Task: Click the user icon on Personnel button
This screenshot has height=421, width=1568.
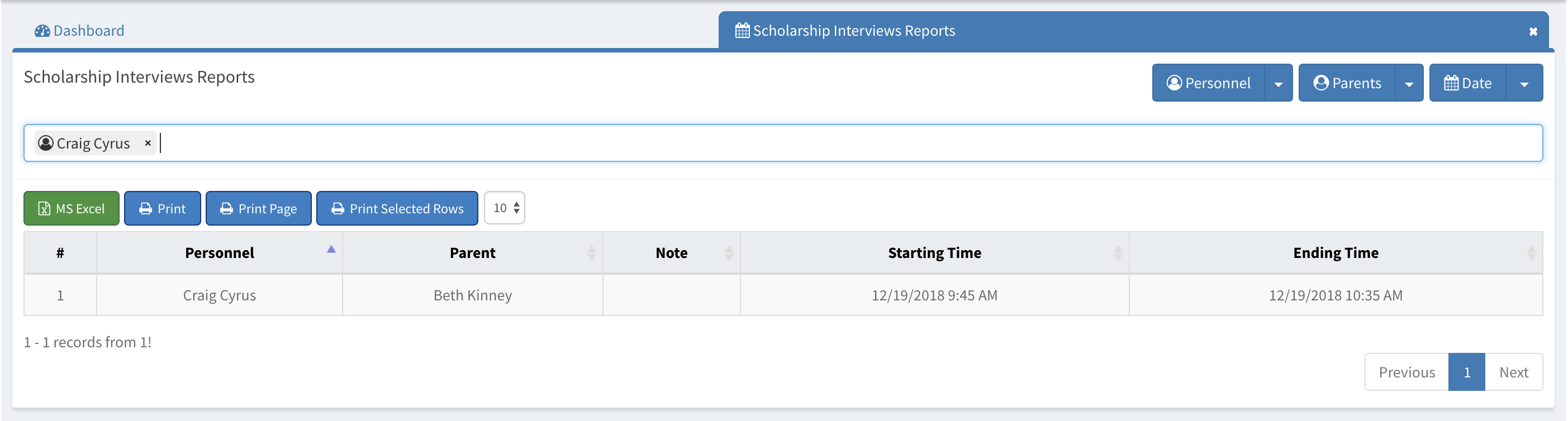Action: click(1174, 83)
